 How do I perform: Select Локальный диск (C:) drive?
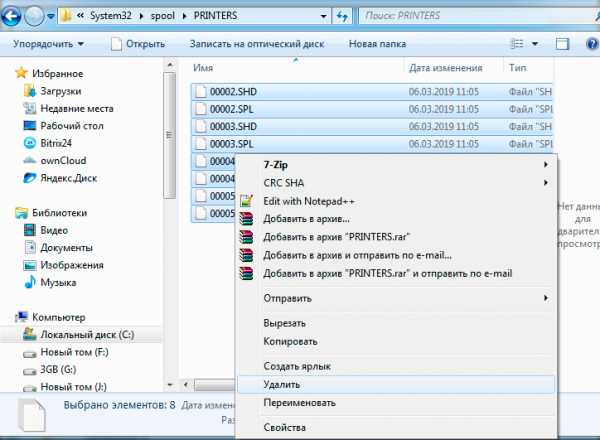87,335
